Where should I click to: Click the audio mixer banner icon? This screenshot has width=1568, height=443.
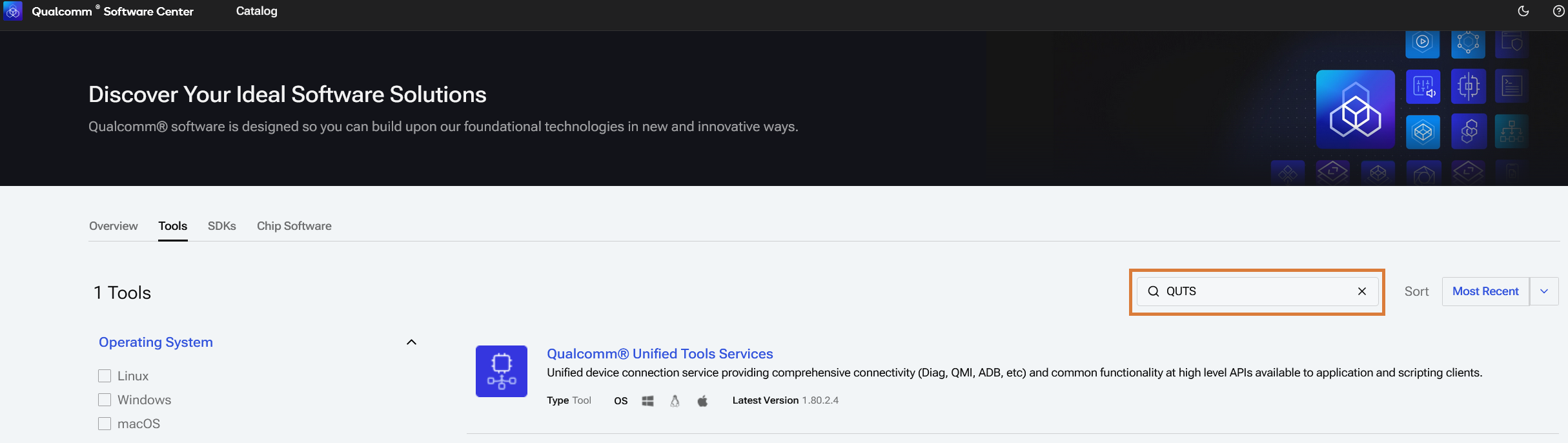(1423, 87)
